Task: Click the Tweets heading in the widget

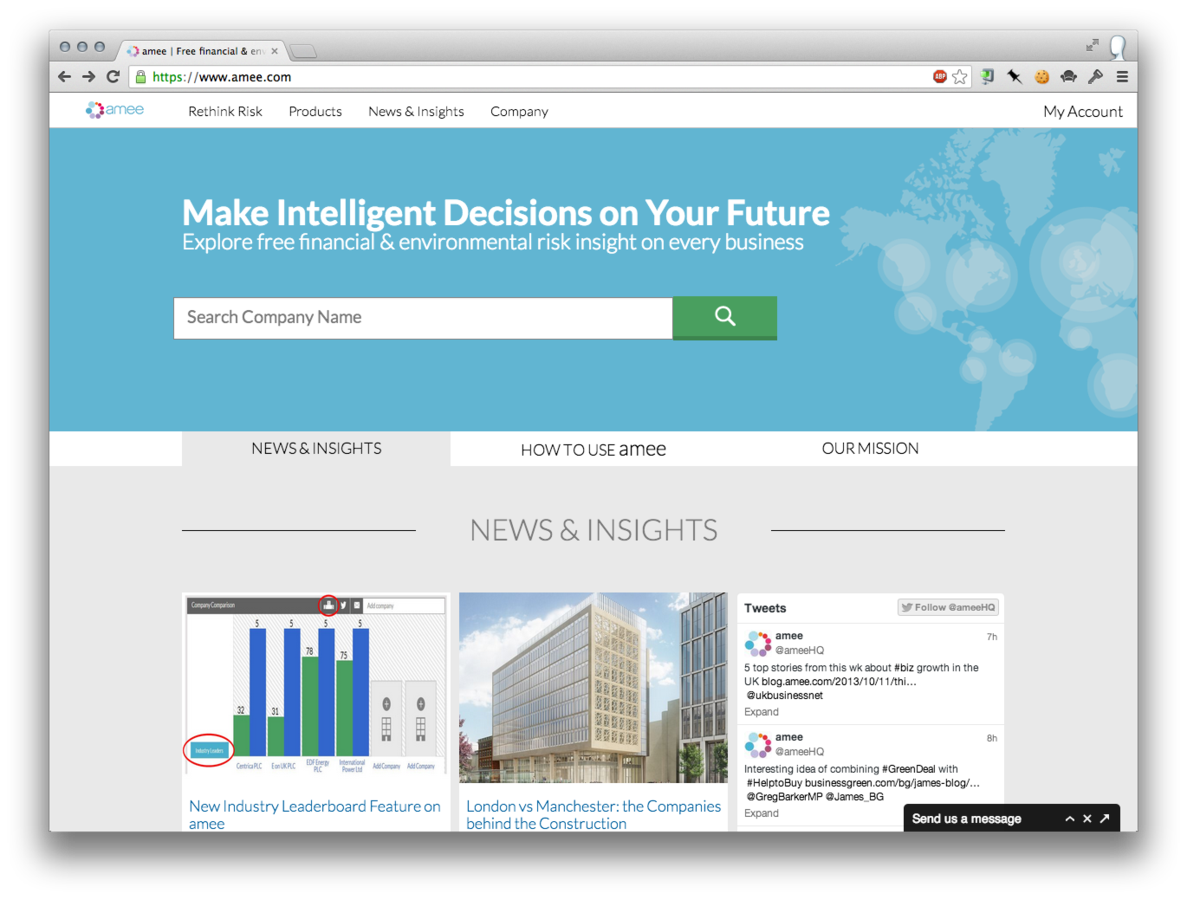Action: point(765,608)
